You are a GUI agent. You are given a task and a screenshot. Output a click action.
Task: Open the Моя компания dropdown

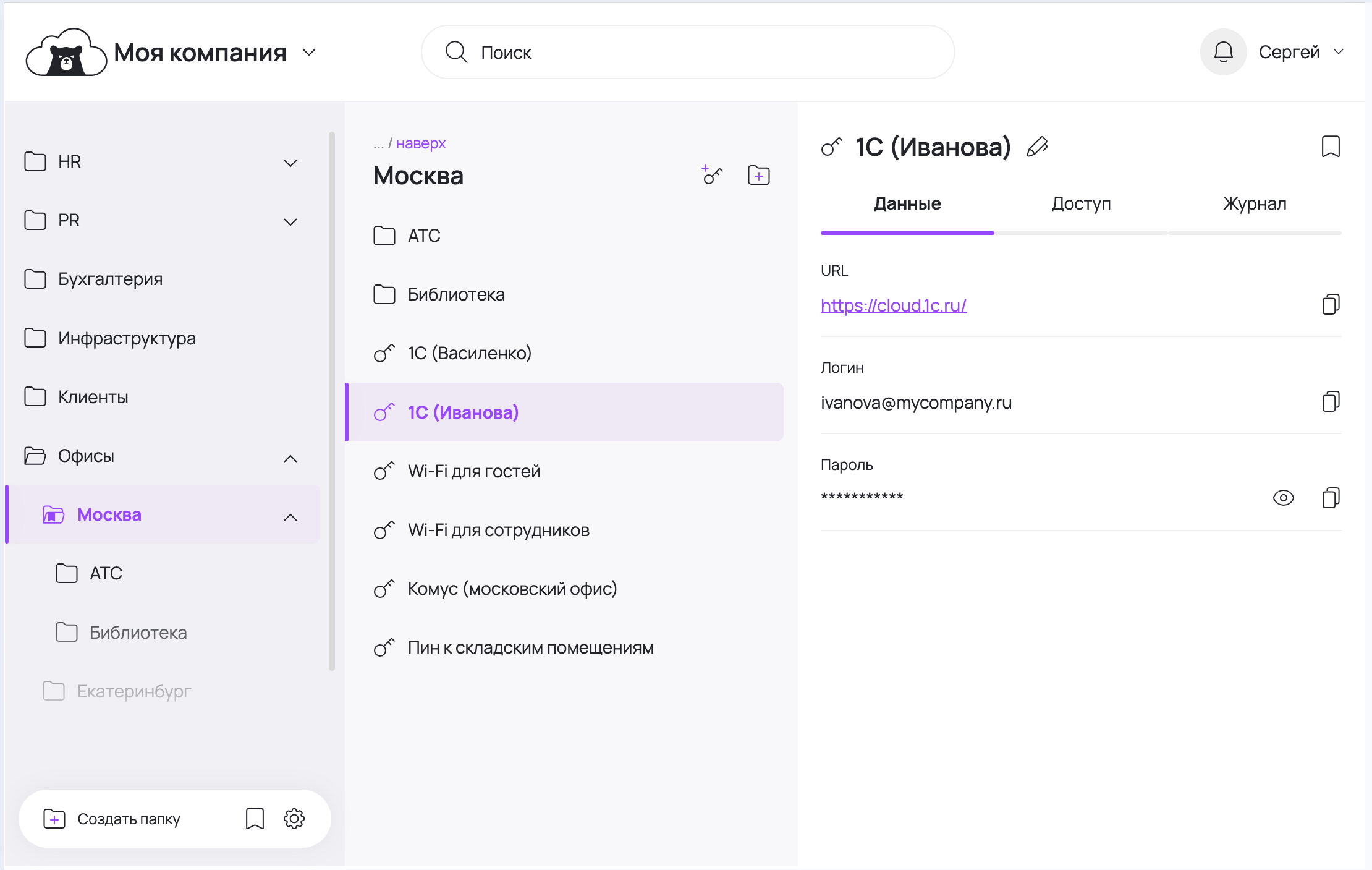point(309,53)
